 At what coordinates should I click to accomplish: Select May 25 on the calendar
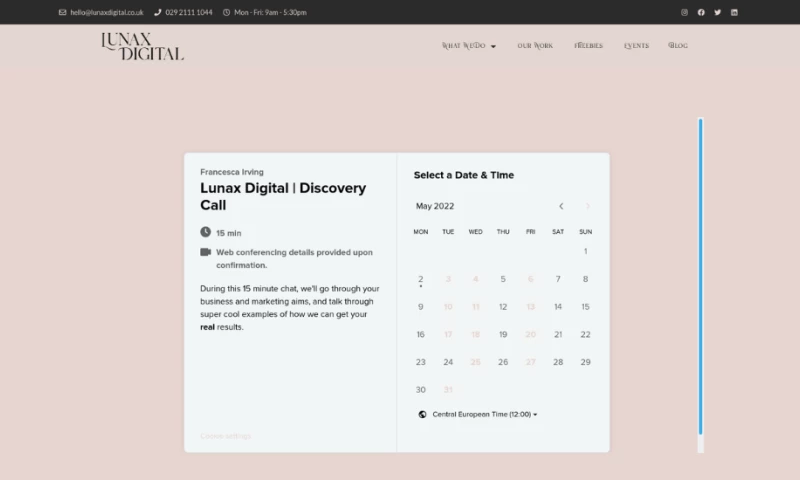[476, 362]
